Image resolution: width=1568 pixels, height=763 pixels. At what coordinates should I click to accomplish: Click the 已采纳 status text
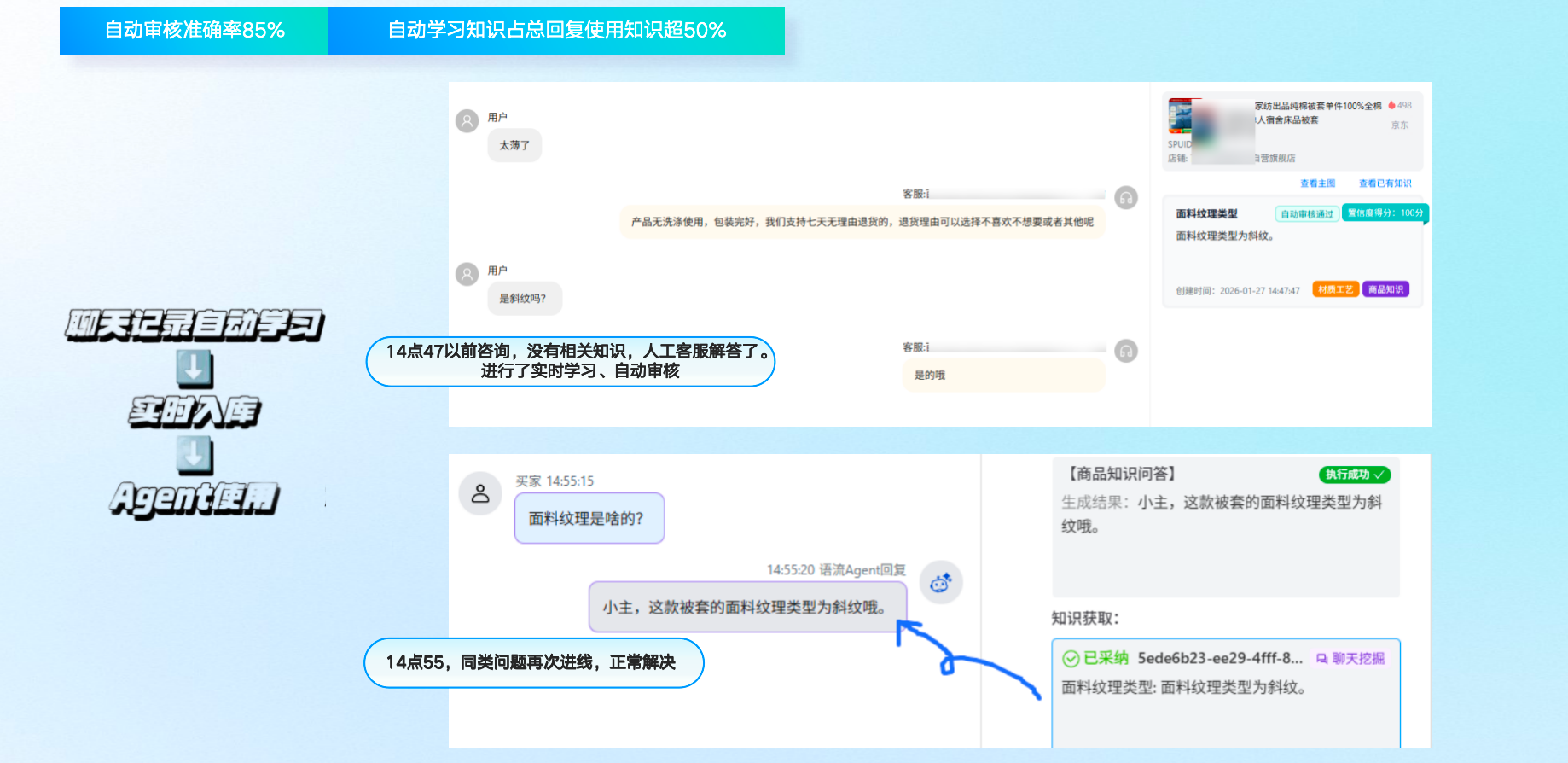point(1106,658)
